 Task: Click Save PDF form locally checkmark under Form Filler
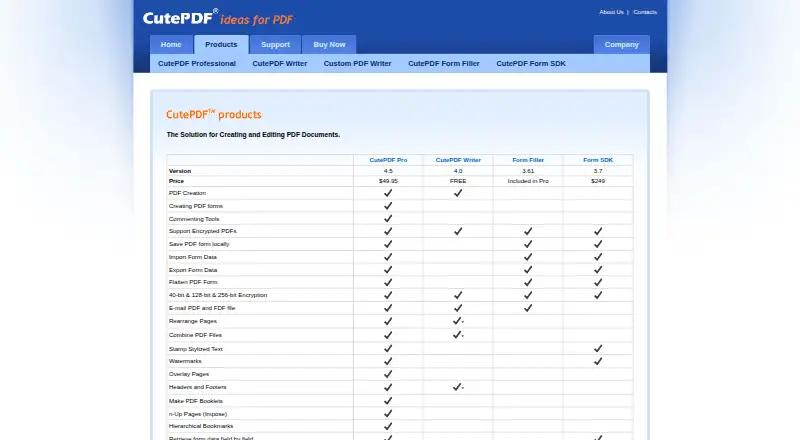(528, 244)
